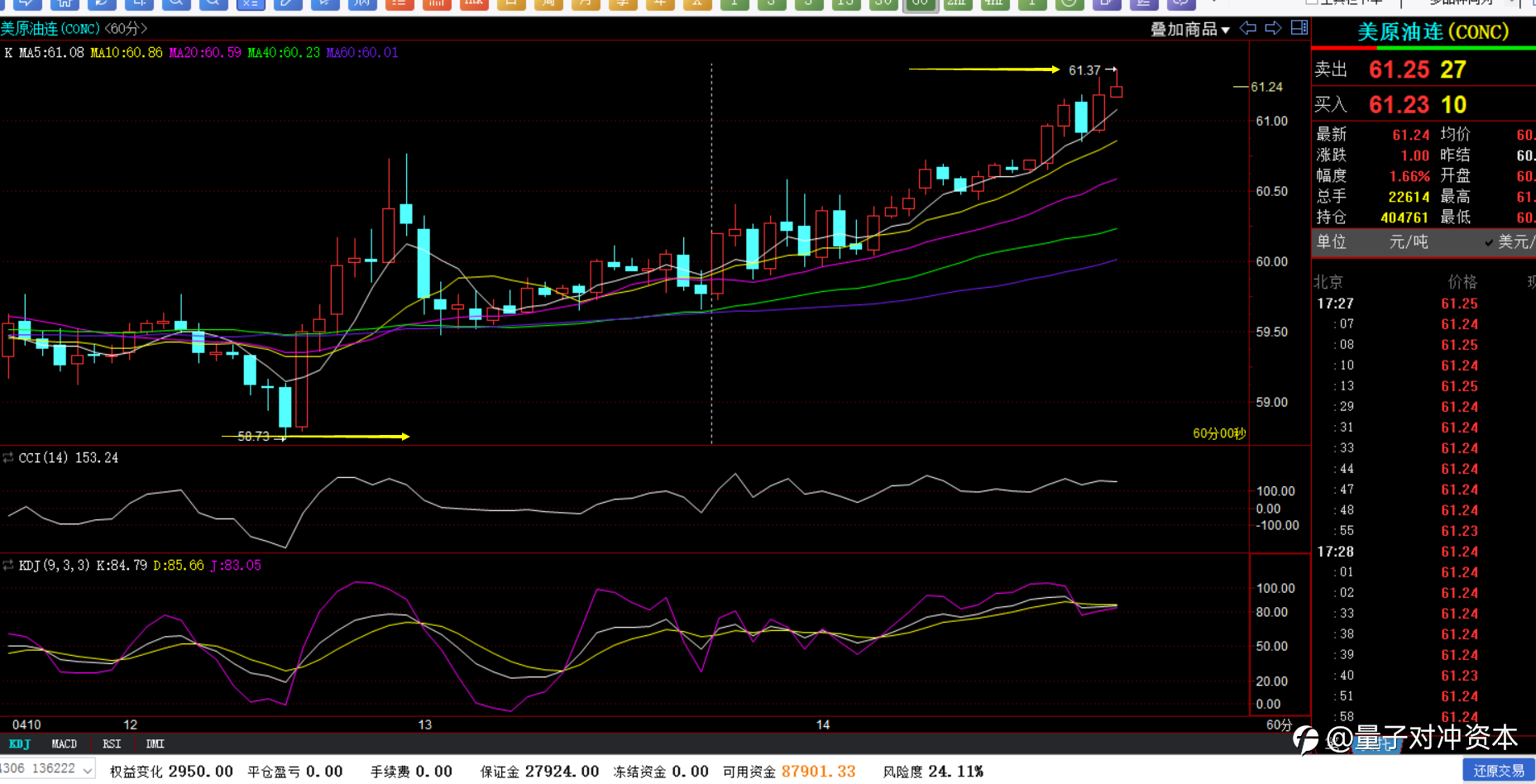1536x784 pixels.
Task: Click the 17:28 tick row in trade list
Action: 1424,552
